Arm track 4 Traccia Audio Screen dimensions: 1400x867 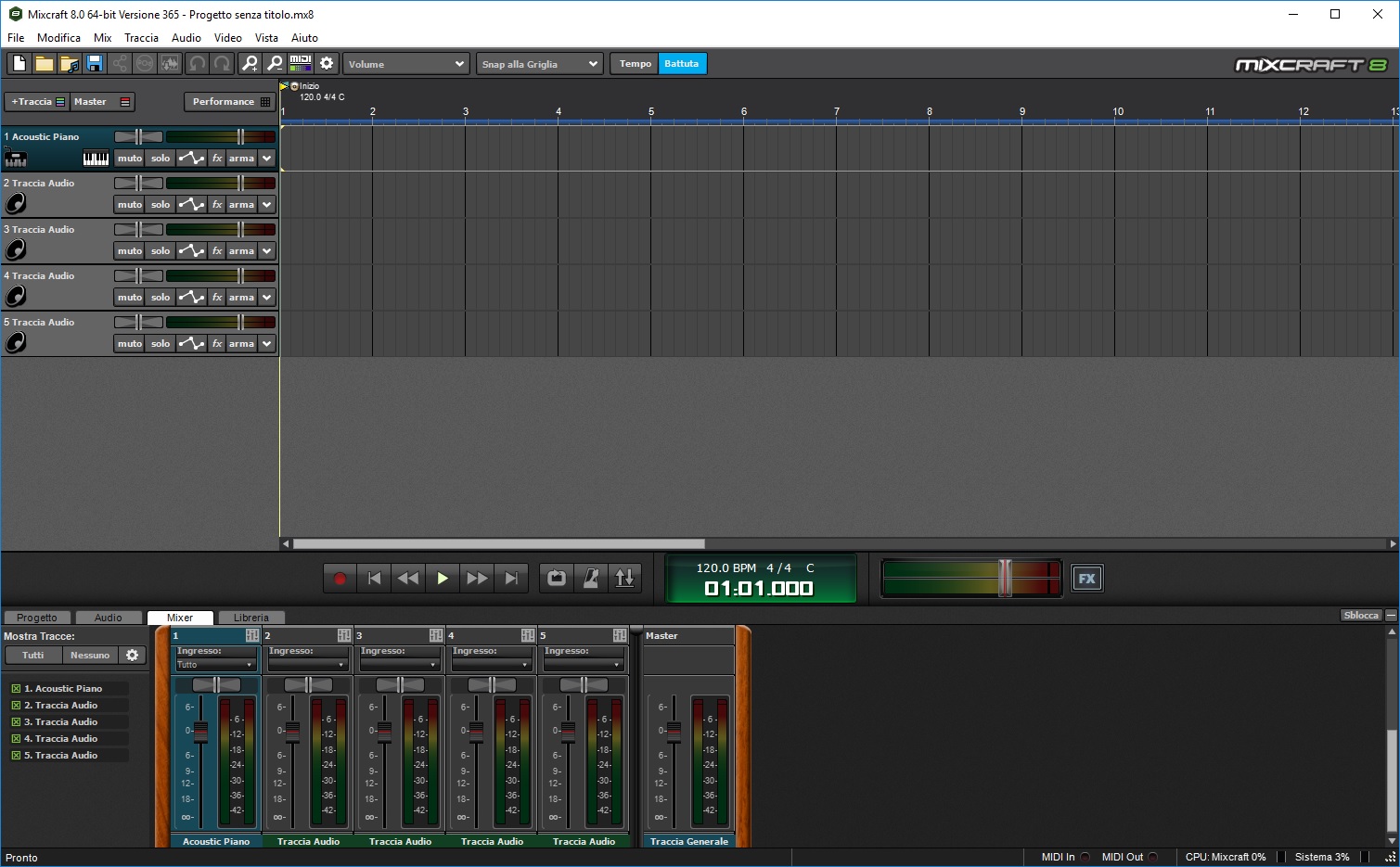click(241, 298)
